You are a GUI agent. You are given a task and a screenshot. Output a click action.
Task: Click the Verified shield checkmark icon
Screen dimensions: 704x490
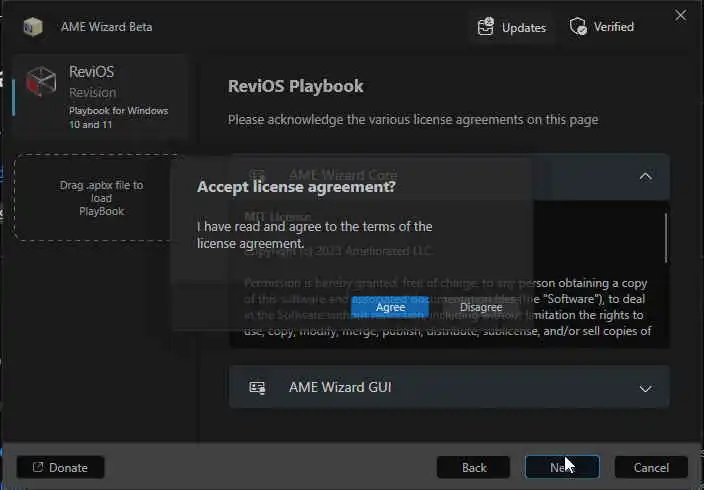click(x=578, y=26)
